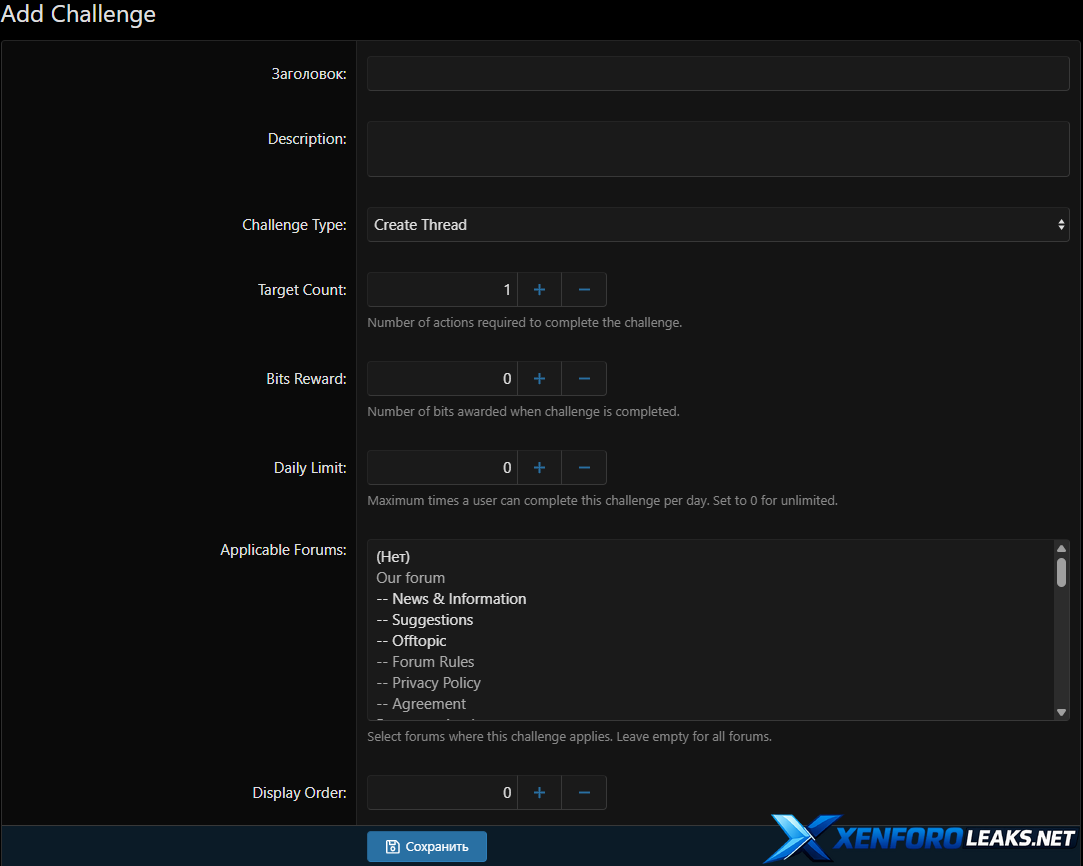Focus the Заголовок title input field

[717, 74]
